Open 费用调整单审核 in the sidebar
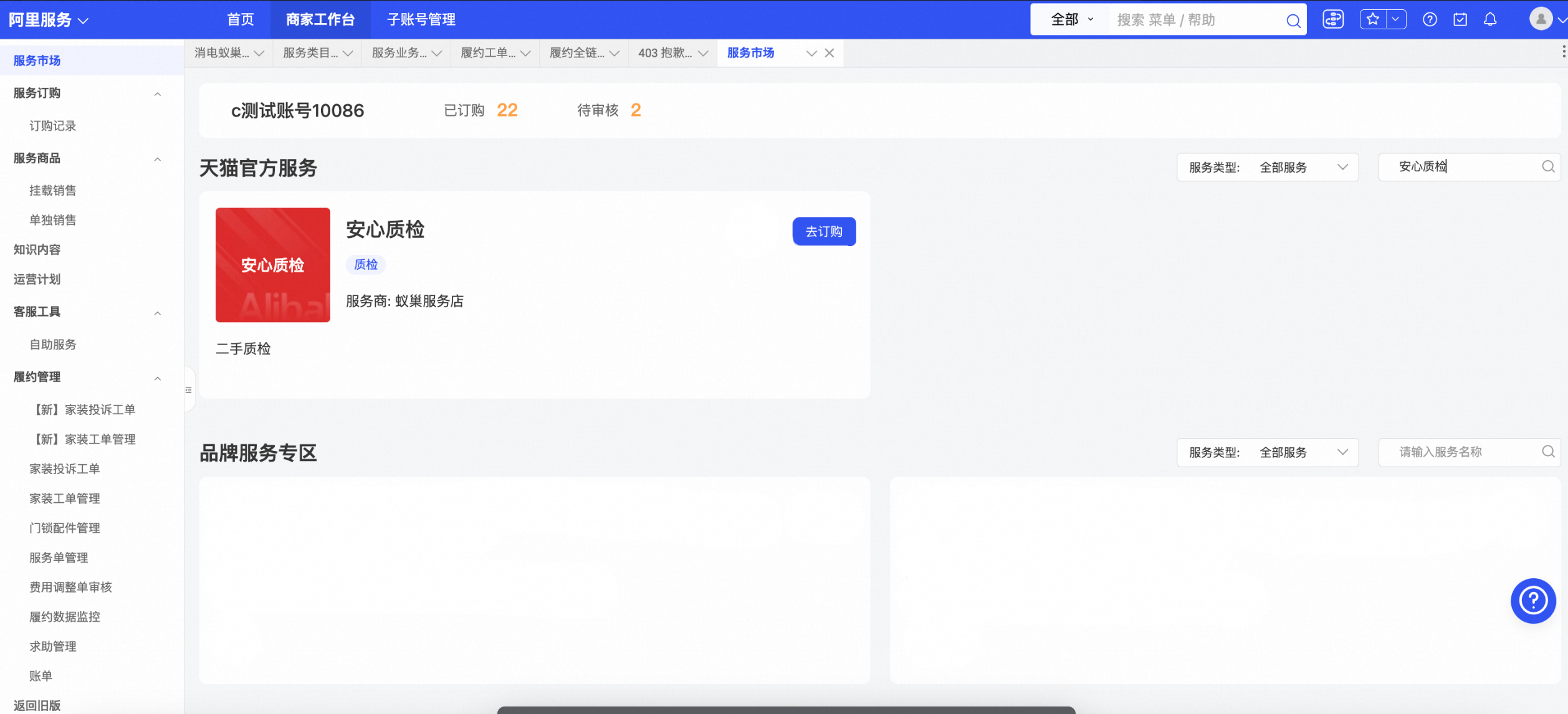Screen dimensions: 1568x714 point(70,588)
